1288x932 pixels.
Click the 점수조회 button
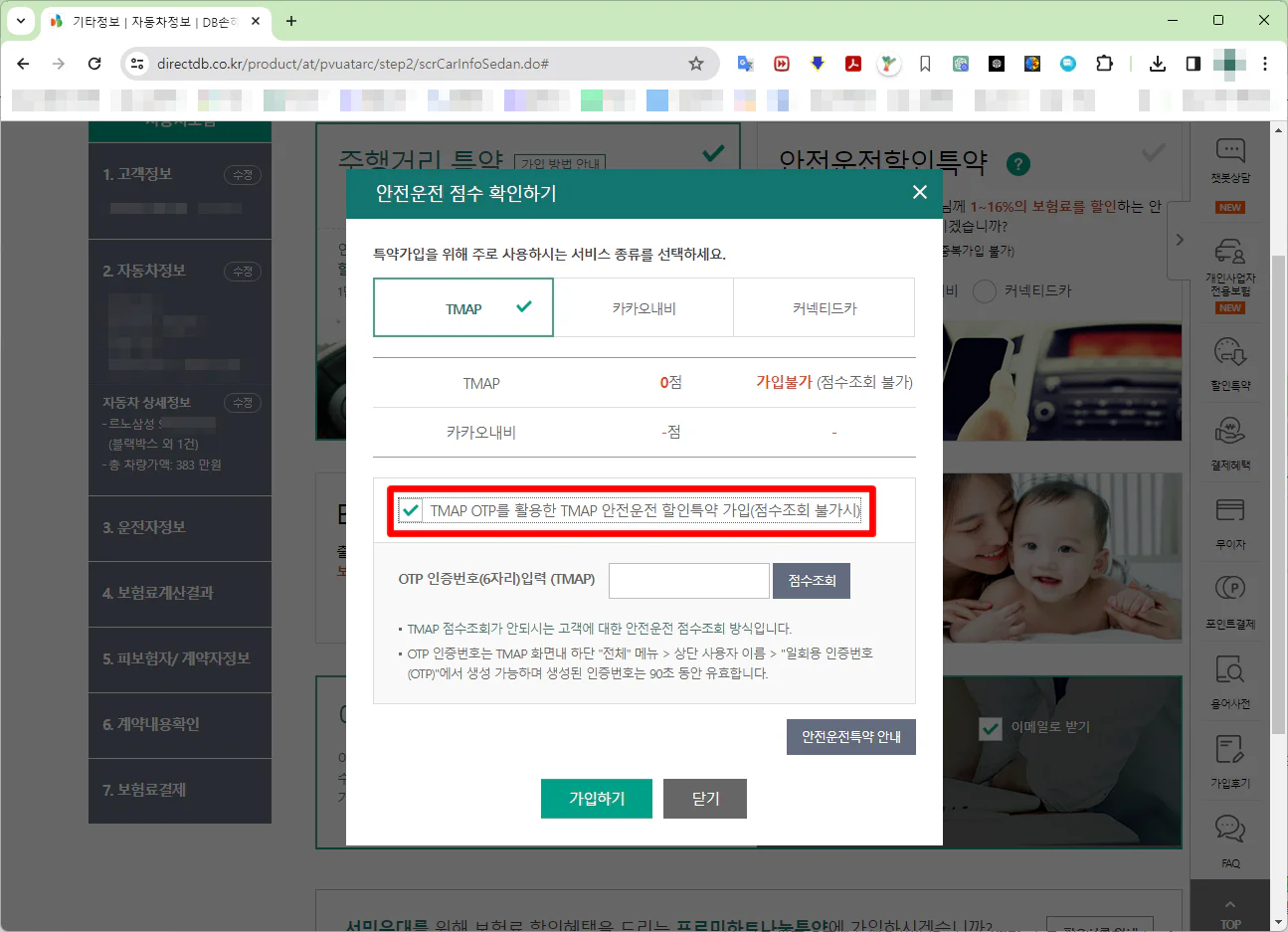click(812, 581)
